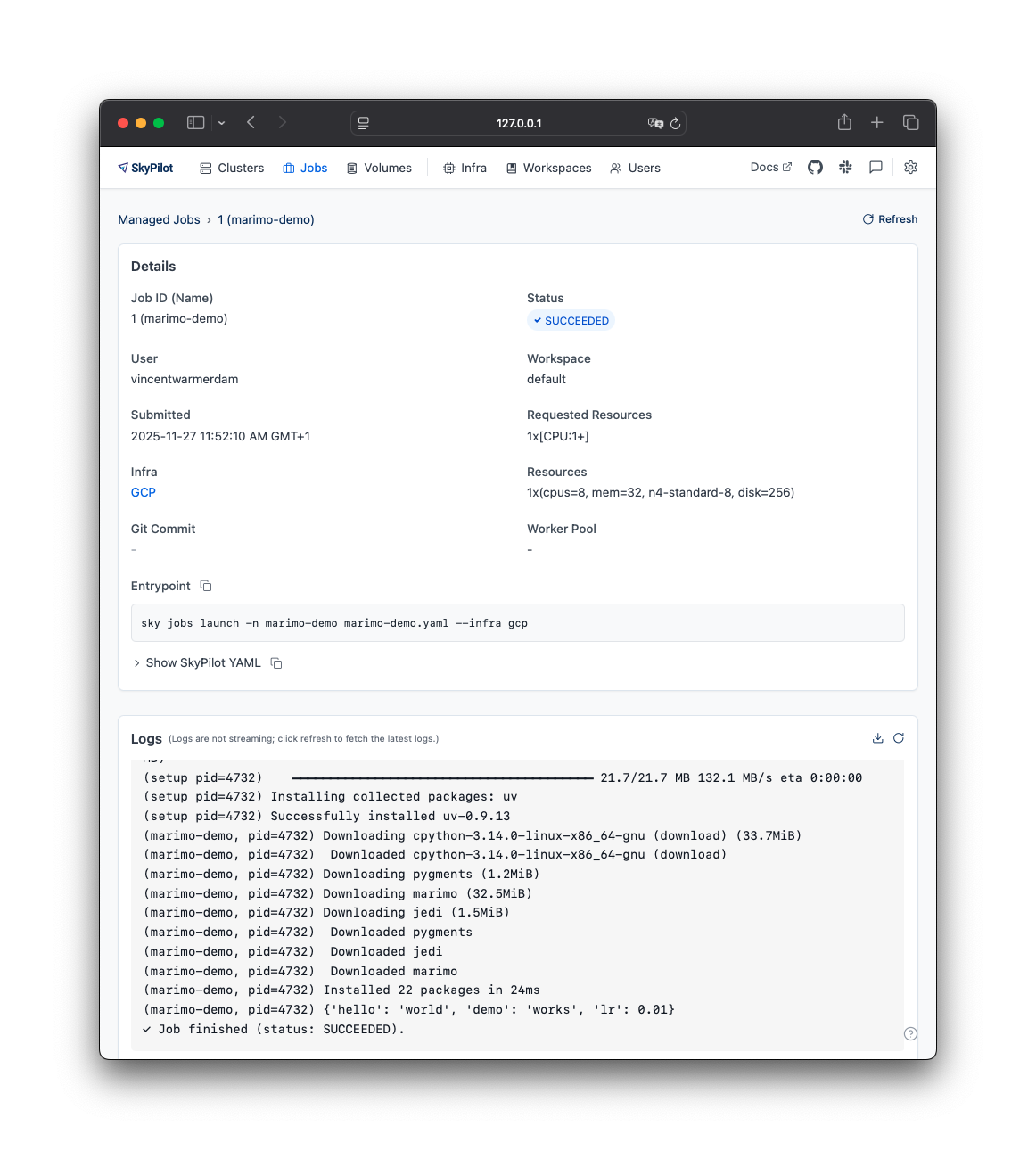
Task: Copy the SkyPilot YAML
Action: click(x=276, y=663)
